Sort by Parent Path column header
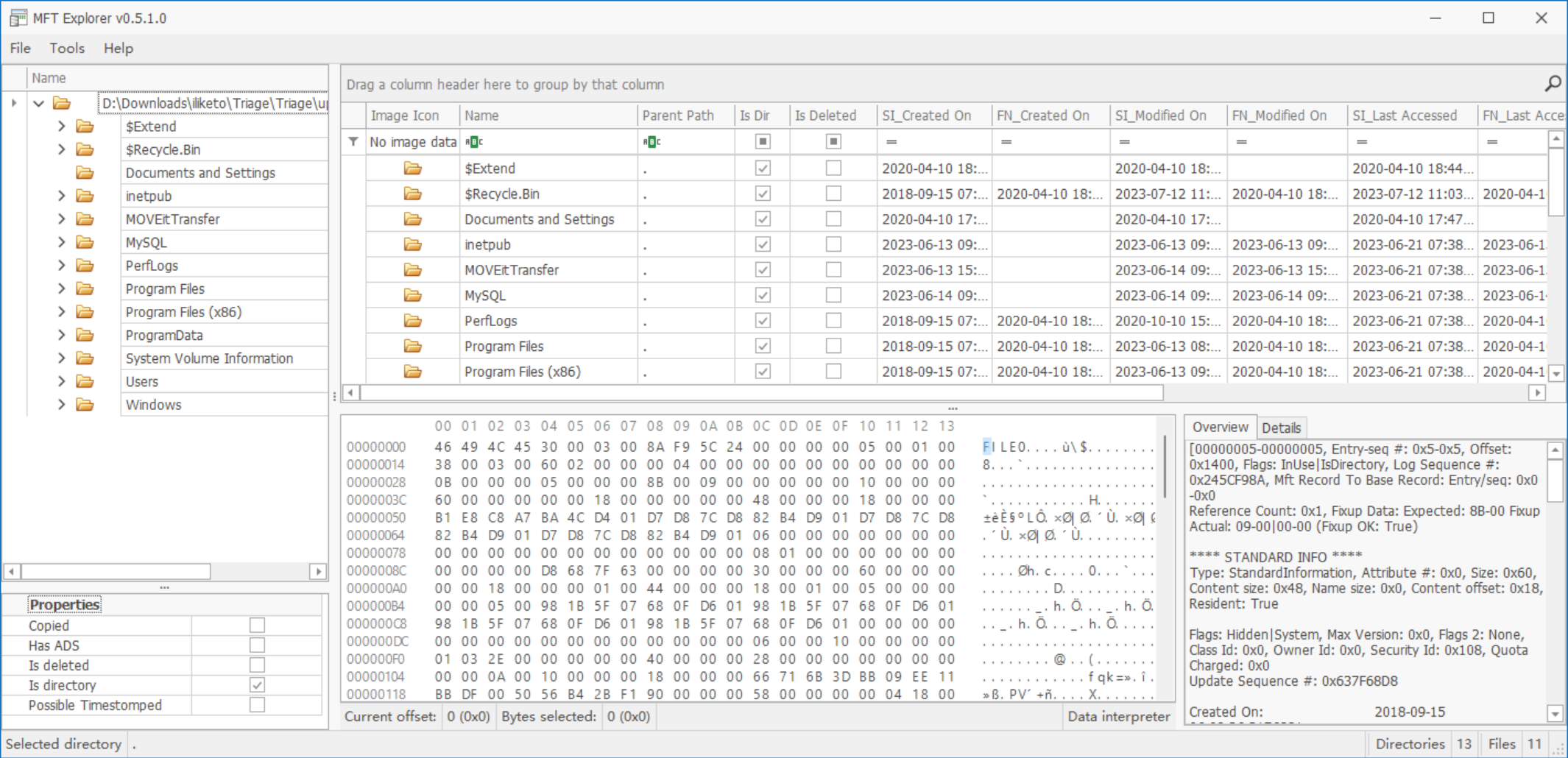The width and height of the screenshot is (1568, 758). tap(685, 116)
